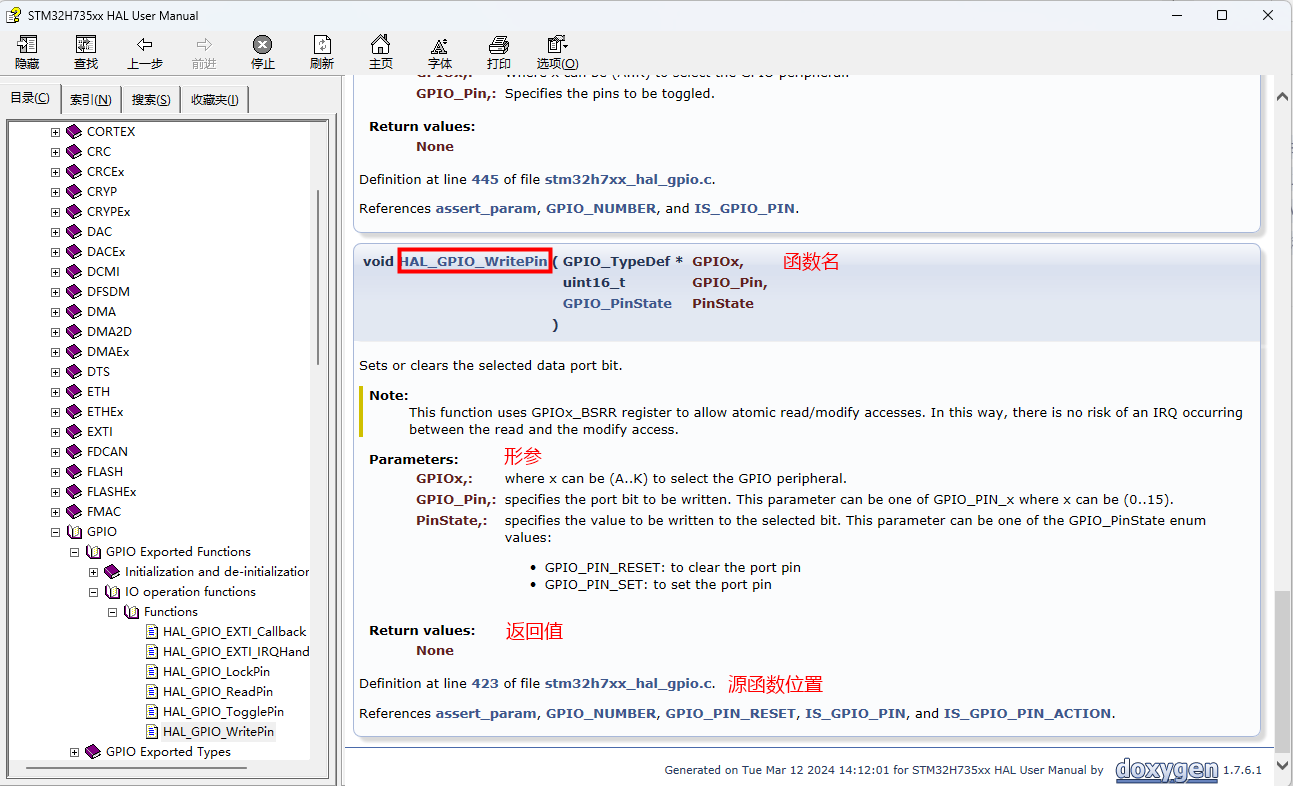The image size is (1293, 786).
Task: Click the open-book icon beside GPIO
Action: [74, 532]
